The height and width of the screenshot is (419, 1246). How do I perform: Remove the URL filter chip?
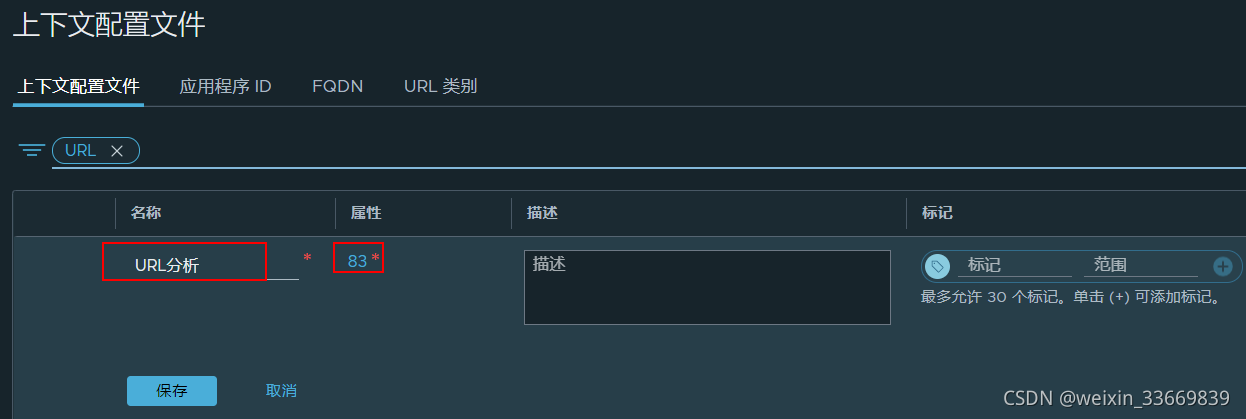click(x=117, y=151)
